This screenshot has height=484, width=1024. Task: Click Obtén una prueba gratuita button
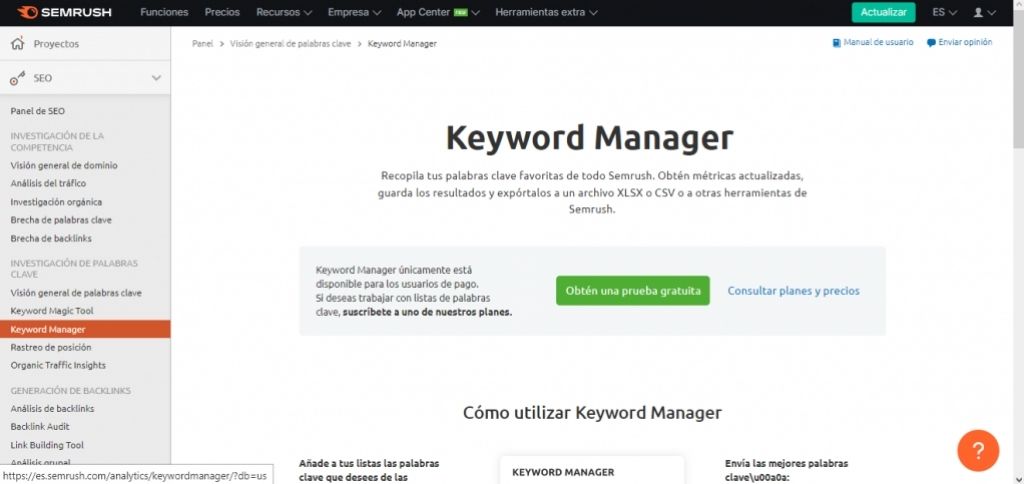click(x=633, y=291)
